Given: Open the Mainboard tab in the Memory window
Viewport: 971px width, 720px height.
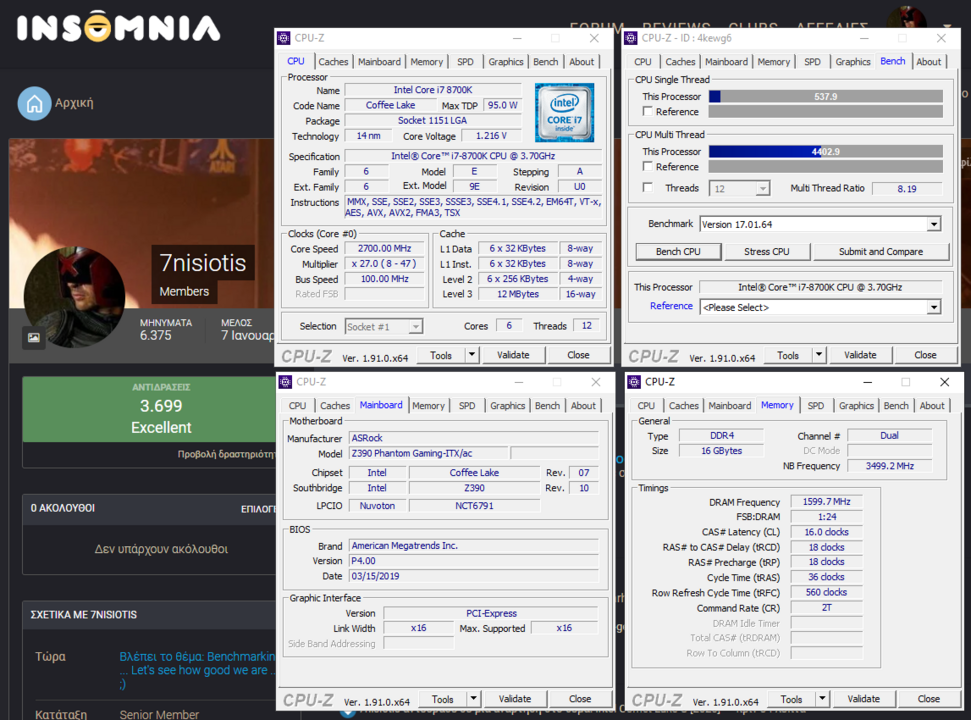Looking at the screenshot, I should [x=729, y=406].
